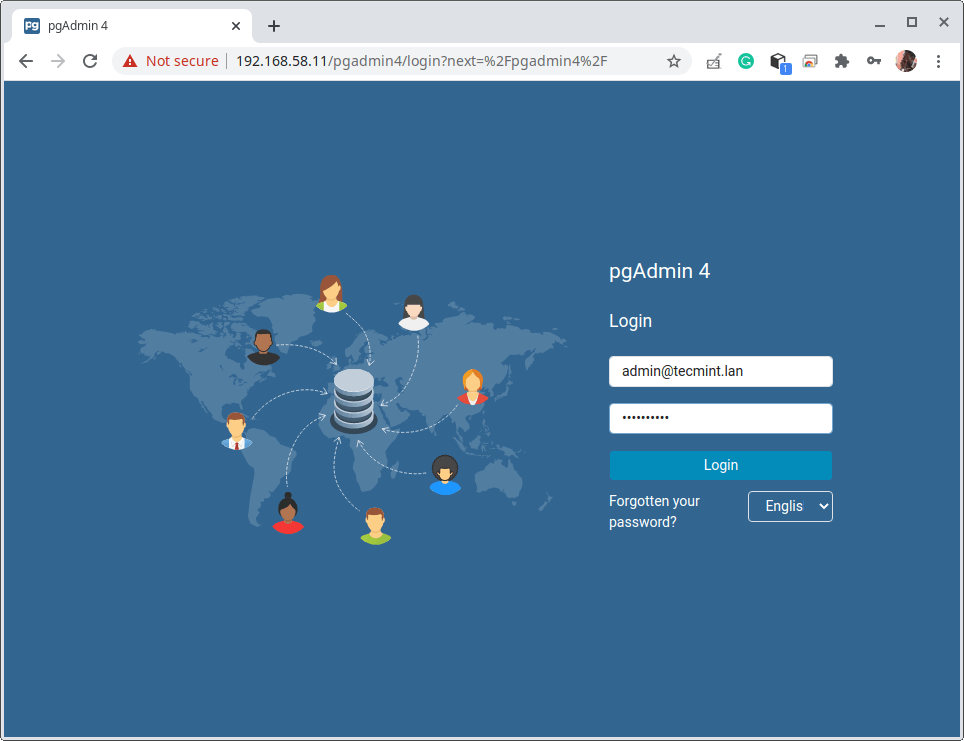
Task: Click the saved passwords key icon
Action: [x=874, y=61]
